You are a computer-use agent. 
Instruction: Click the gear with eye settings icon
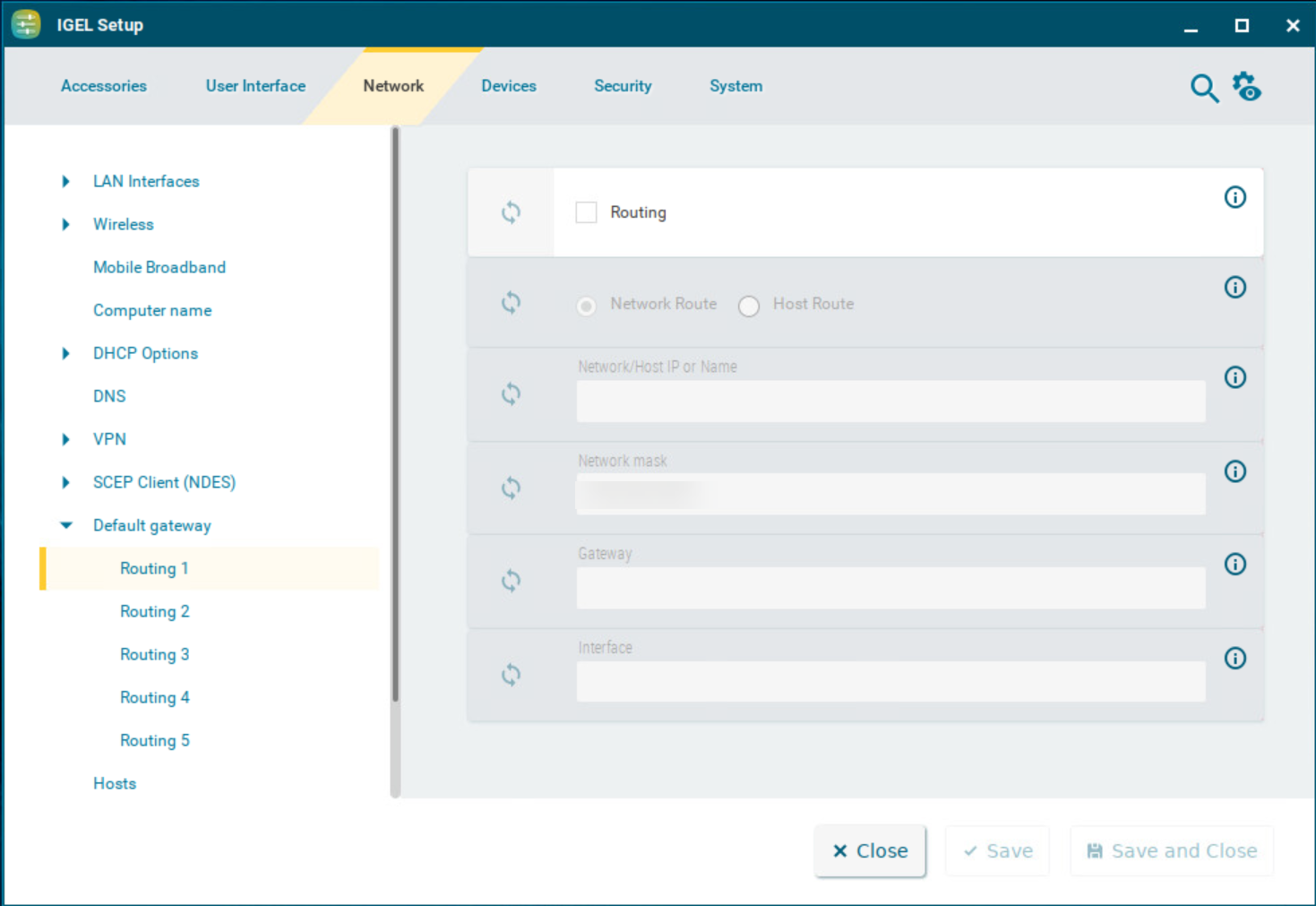1246,87
